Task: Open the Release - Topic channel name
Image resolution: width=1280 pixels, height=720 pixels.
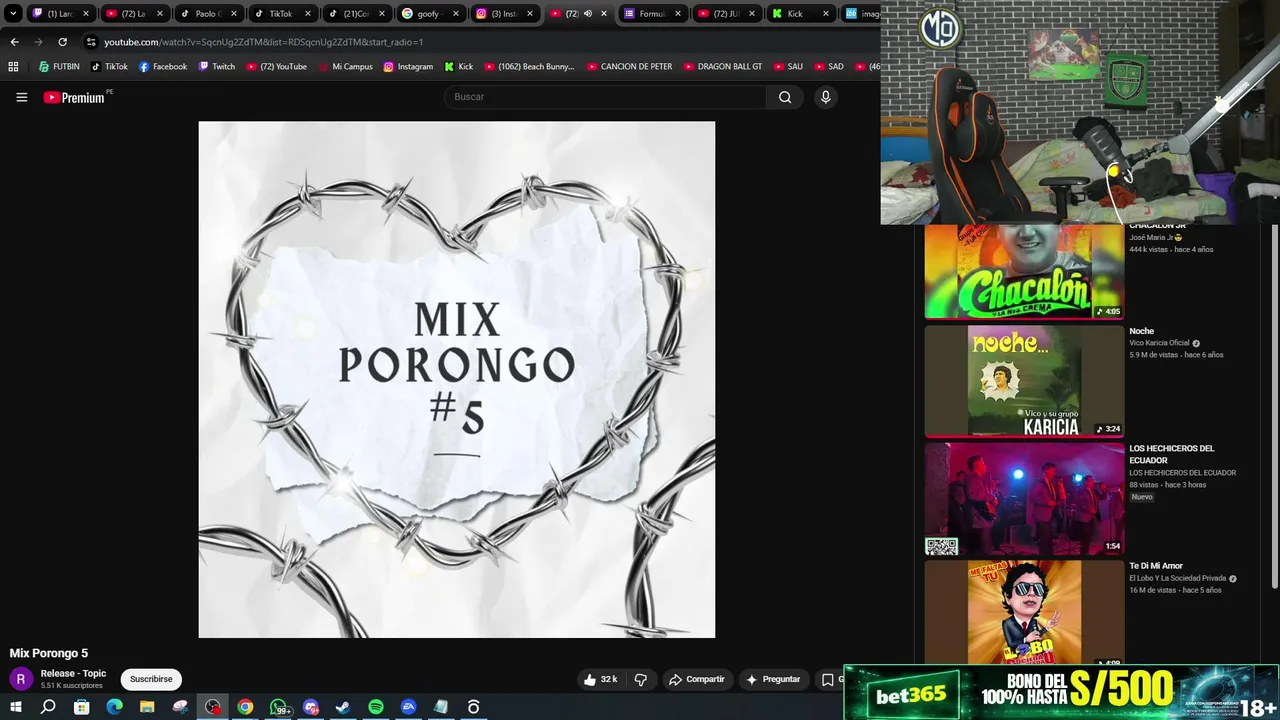Action: click(73, 673)
